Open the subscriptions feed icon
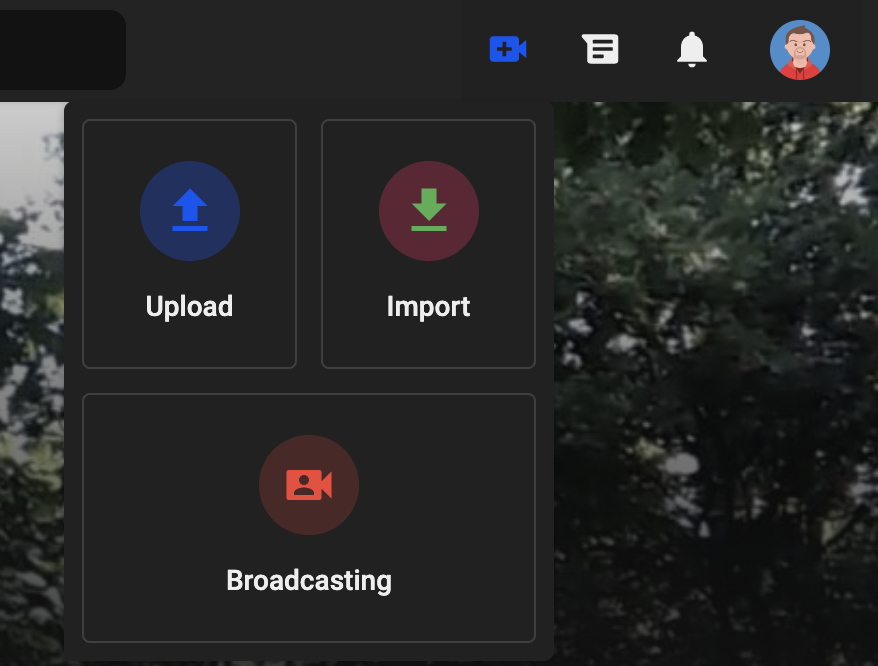The height and width of the screenshot is (666, 878). (x=600, y=48)
